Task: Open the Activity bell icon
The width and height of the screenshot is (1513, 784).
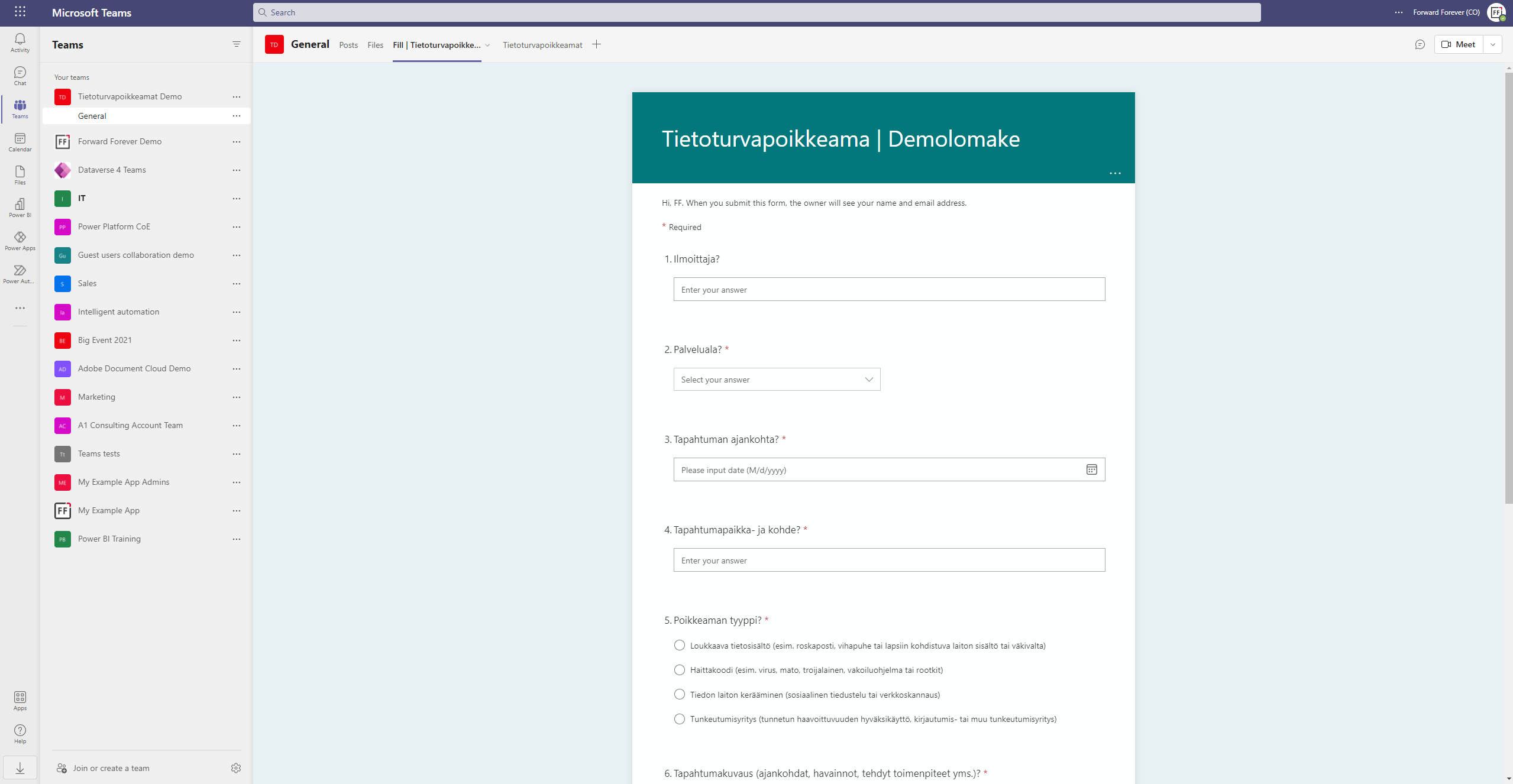Action: [x=20, y=43]
